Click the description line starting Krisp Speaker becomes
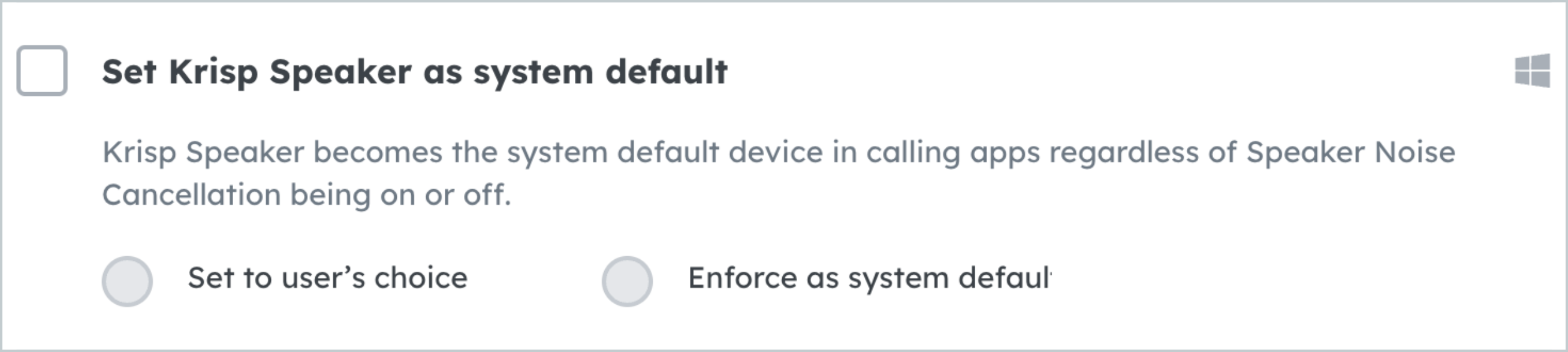 coord(779,153)
